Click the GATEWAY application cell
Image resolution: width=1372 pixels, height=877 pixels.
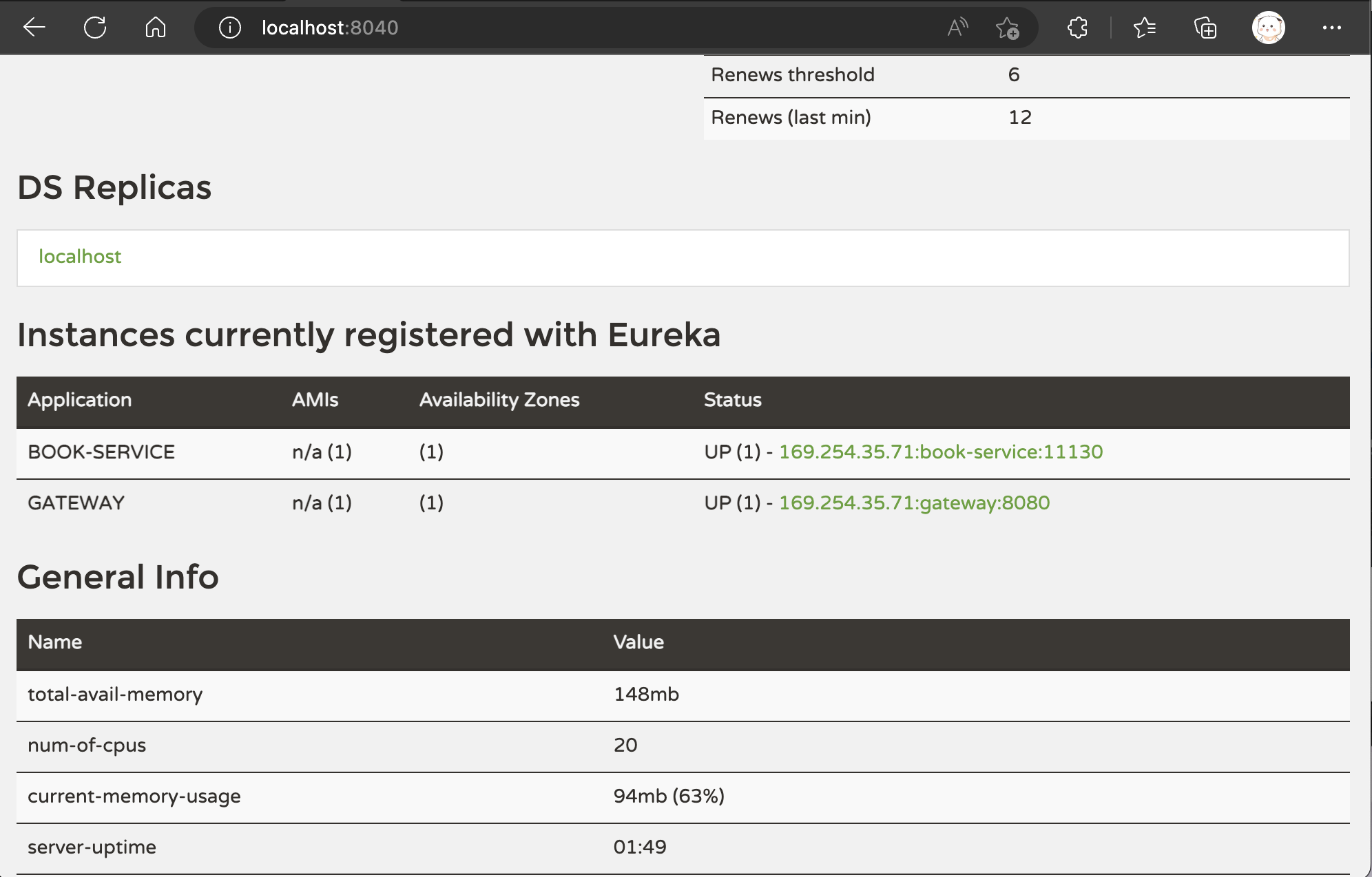click(76, 503)
